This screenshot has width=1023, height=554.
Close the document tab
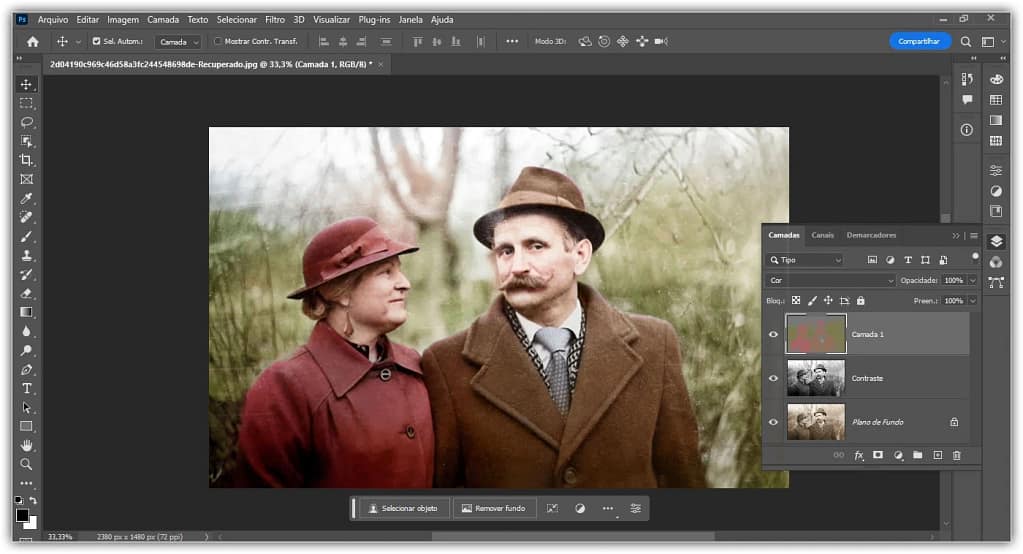(380, 65)
